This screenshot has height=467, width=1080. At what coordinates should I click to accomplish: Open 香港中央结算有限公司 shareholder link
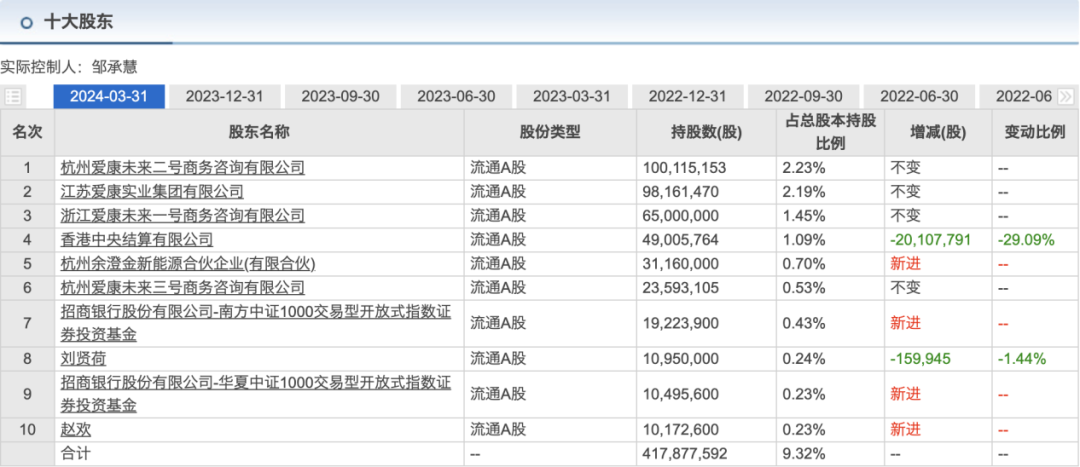(137, 240)
